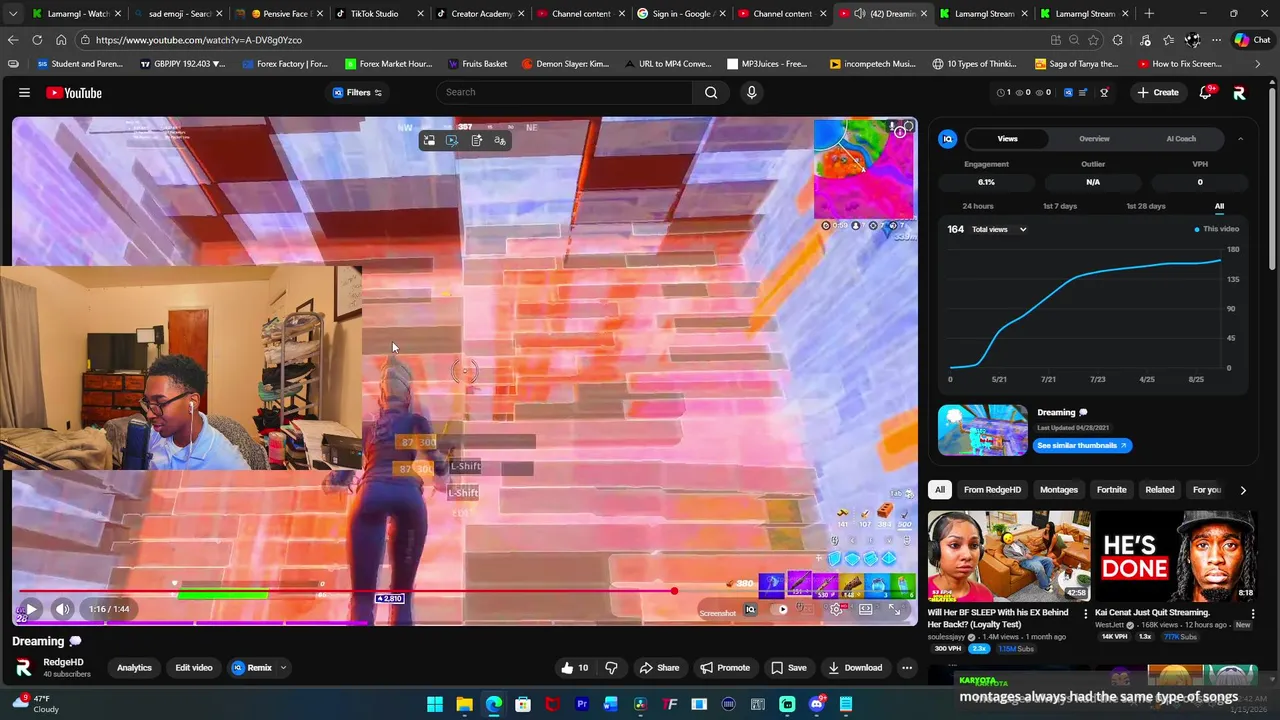
Task: Select 1st 28 days time range
Action: click(1146, 206)
